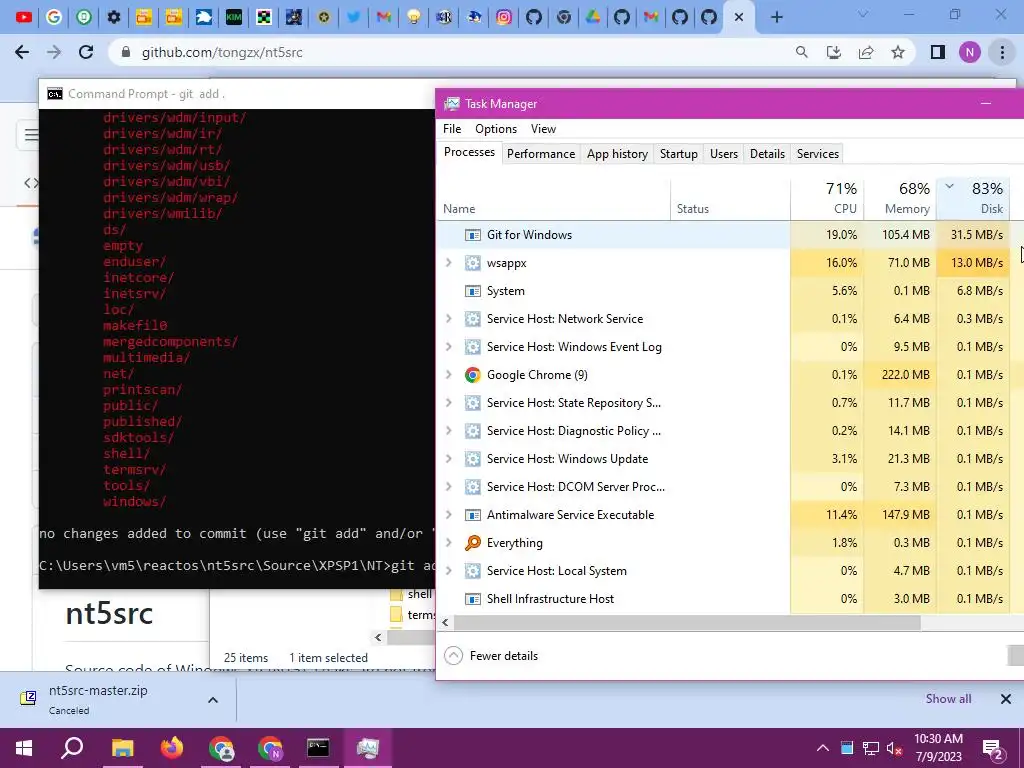
Task: Open File Explorer from taskbar
Action: point(122,748)
